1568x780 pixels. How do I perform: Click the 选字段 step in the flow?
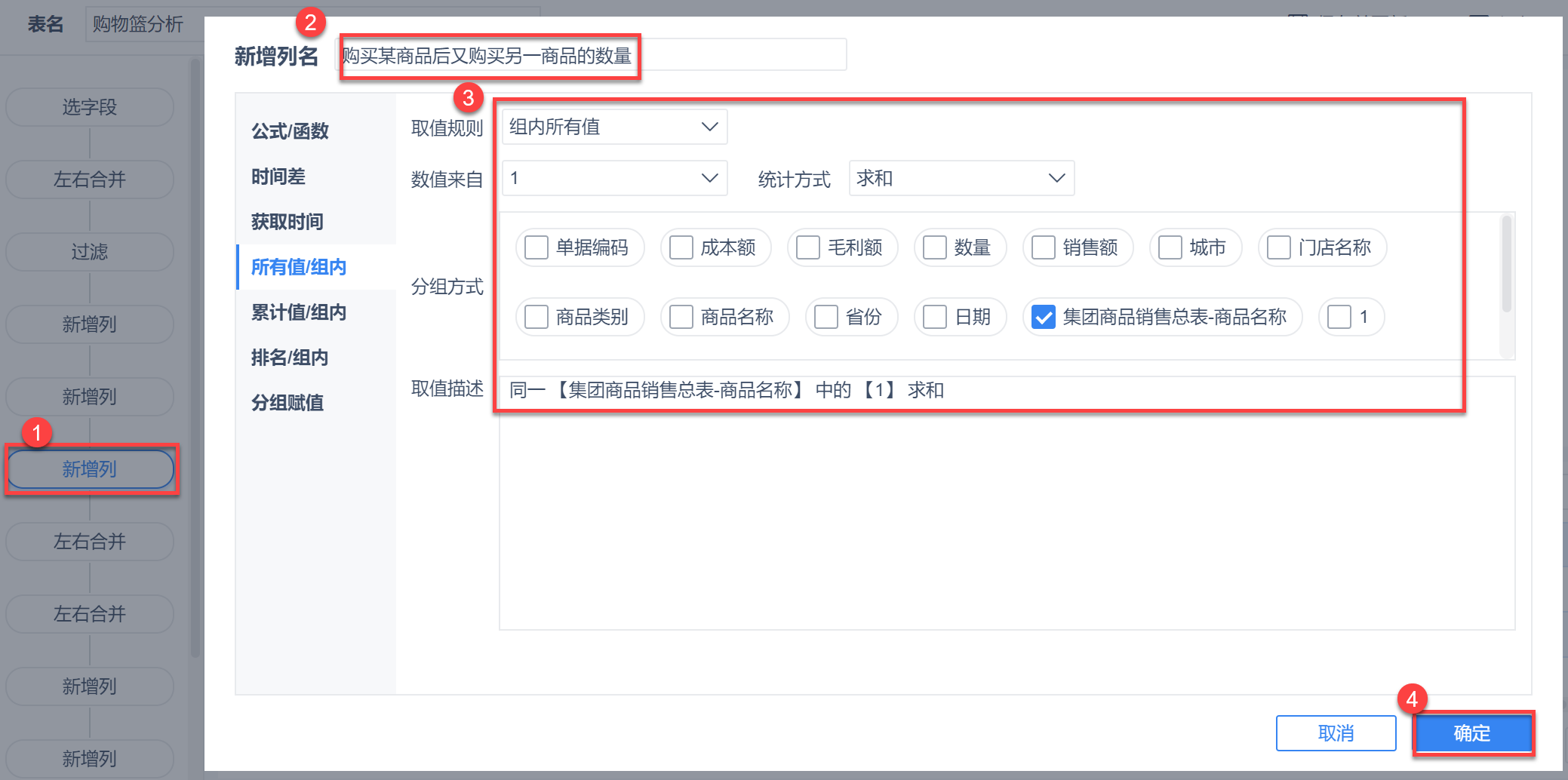pyautogui.click(x=90, y=107)
